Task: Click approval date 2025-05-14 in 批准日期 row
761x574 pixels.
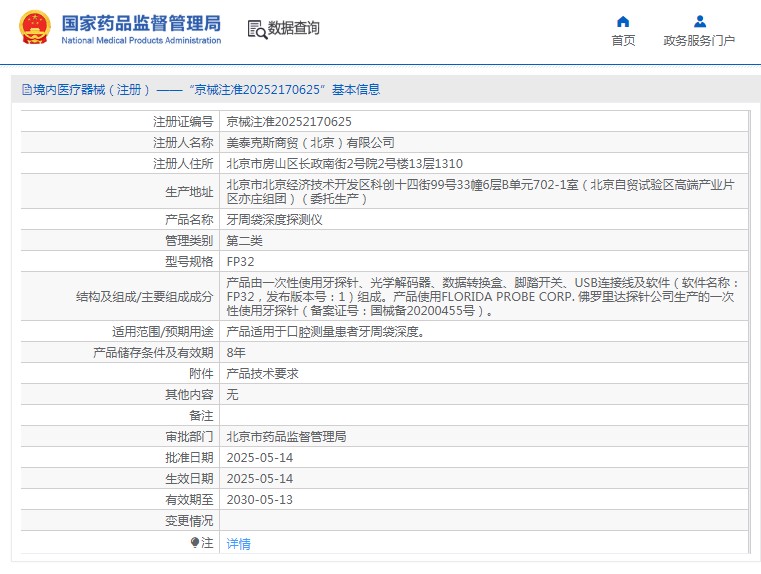Action: tap(260, 458)
